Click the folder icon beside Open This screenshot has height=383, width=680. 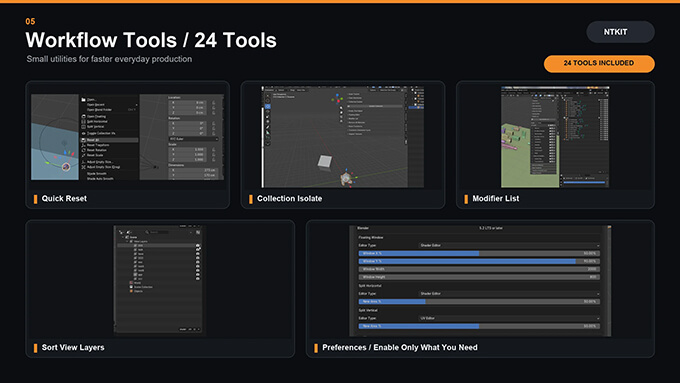coord(83,100)
